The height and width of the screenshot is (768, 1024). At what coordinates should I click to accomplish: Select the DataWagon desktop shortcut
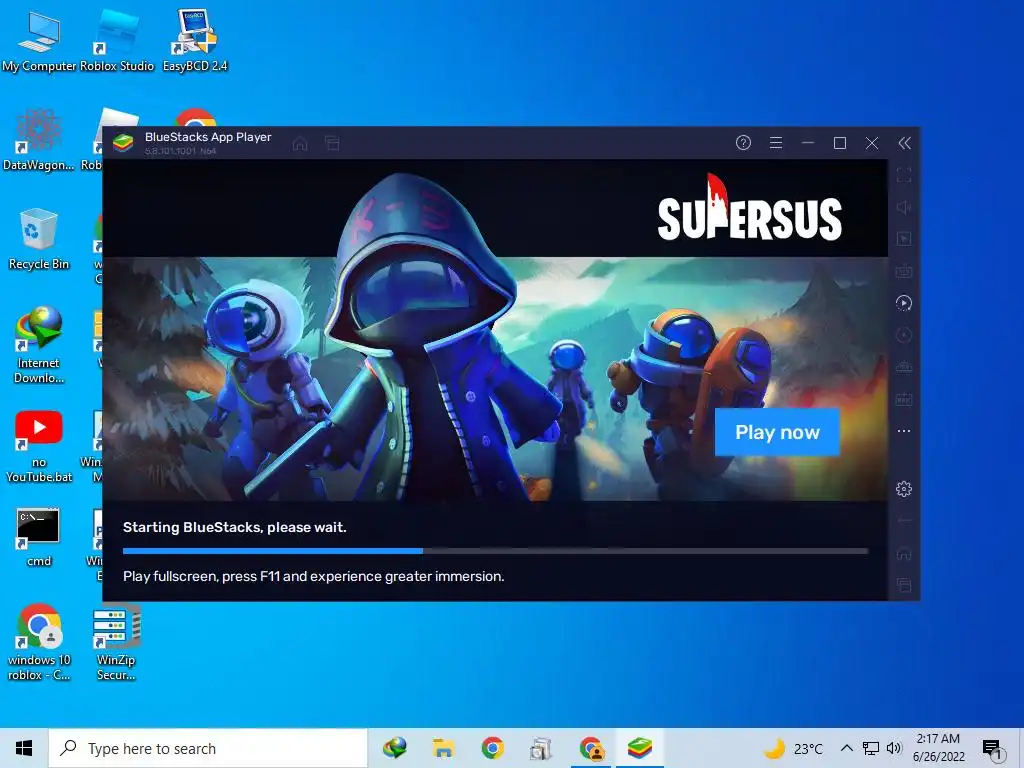[39, 140]
